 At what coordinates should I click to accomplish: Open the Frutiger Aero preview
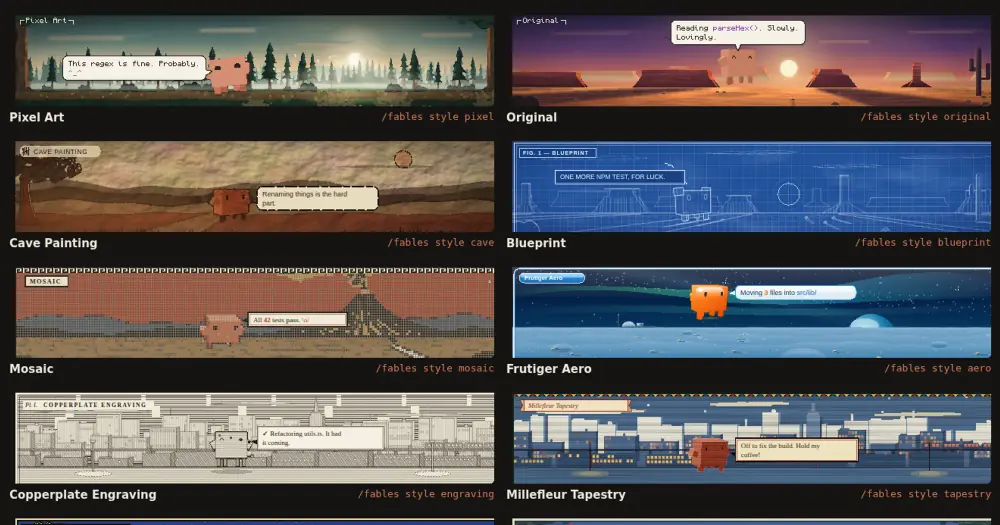[752, 312]
